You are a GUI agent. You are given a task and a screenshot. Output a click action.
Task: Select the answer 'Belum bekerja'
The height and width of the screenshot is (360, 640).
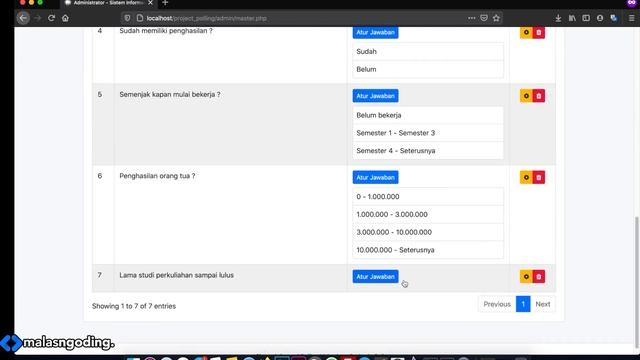[x=428, y=115]
